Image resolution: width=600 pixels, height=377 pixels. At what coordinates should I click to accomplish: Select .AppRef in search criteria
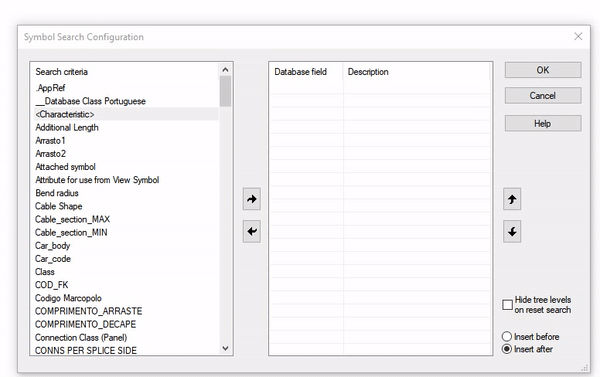coord(126,88)
